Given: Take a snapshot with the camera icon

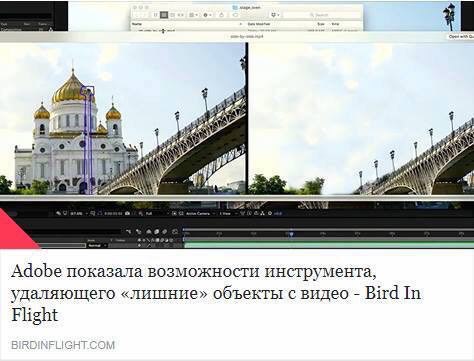Looking at the screenshot, I should pos(127,213).
